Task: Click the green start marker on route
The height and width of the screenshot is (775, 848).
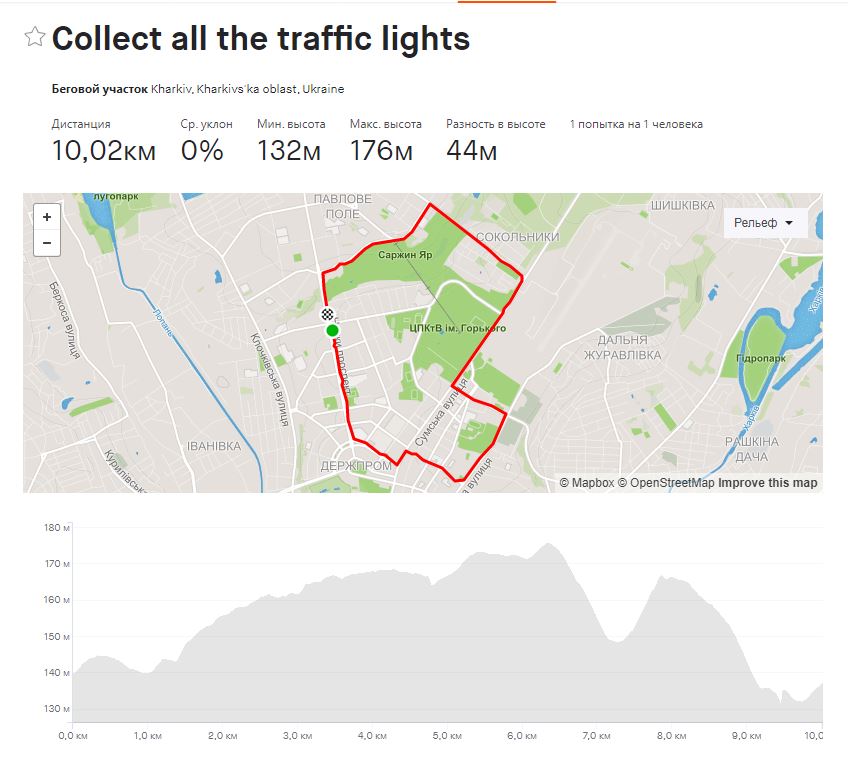Action: pyautogui.click(x=333, y=330)
